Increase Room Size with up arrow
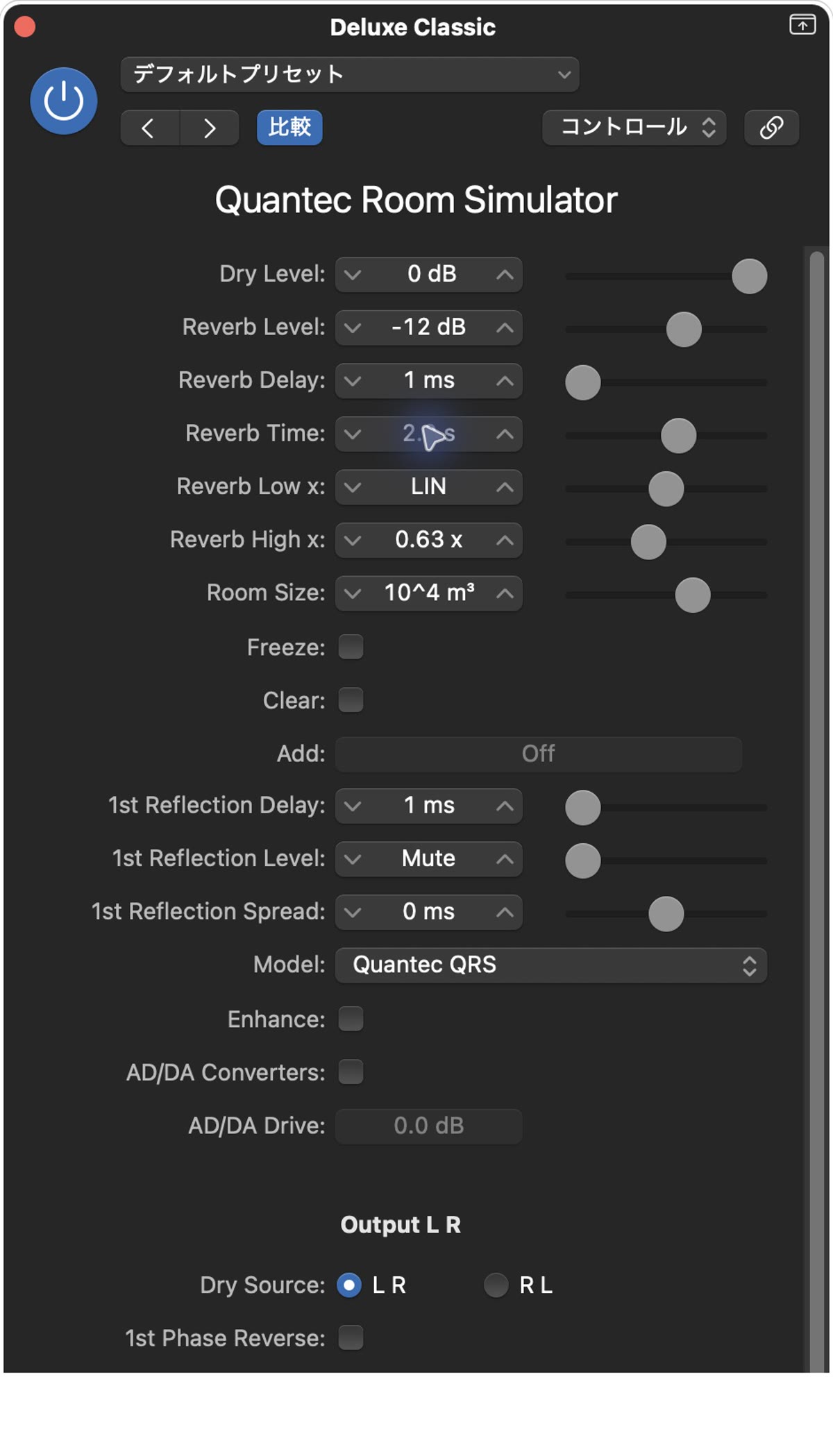Screen dimensions: 833x1456 click(505, 593)
